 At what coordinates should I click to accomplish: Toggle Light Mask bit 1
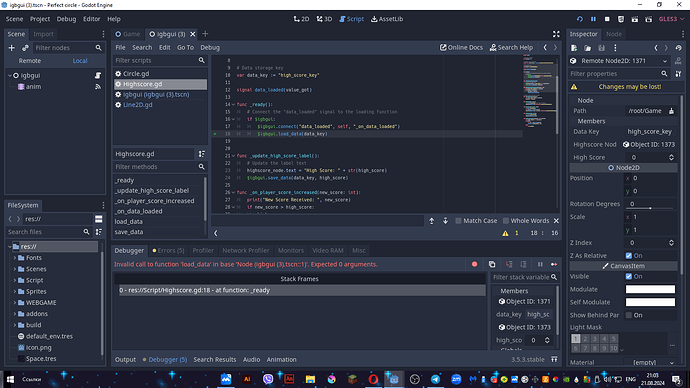pyautogui.click(x=576, y=339)
